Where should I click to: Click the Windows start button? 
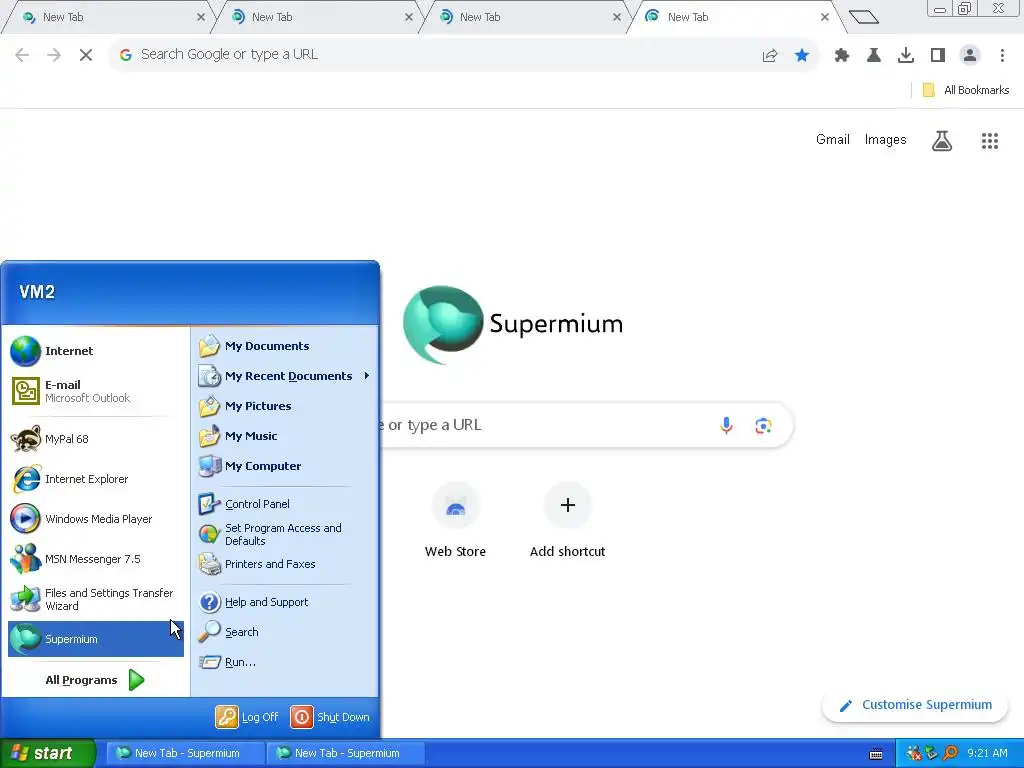47,753
